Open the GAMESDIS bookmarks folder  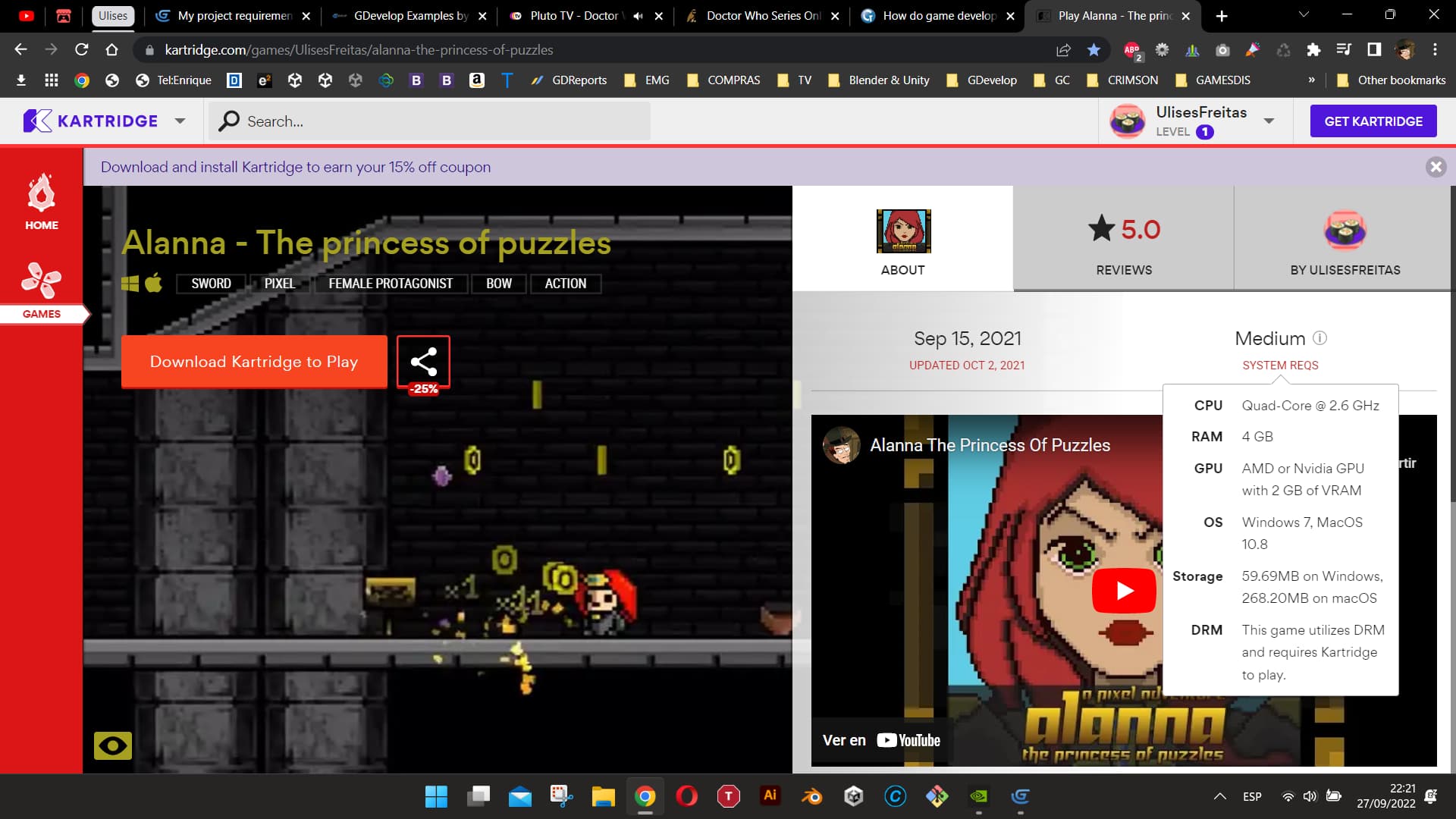1213,80
